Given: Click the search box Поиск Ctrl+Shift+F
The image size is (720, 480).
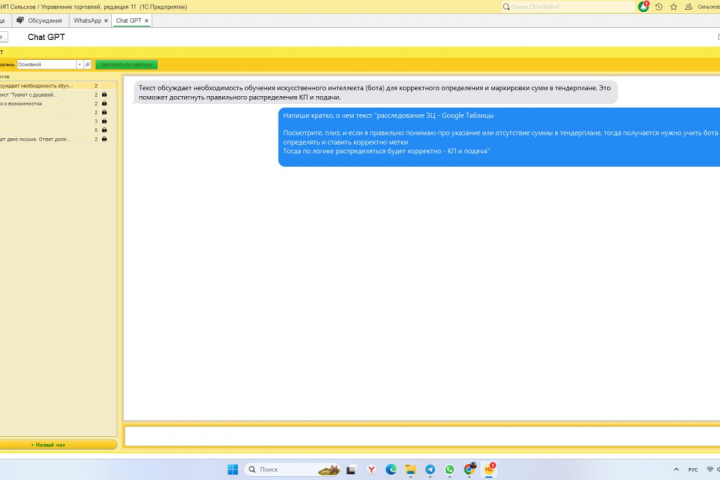Looking at the screenshot, I should point(568,7).
